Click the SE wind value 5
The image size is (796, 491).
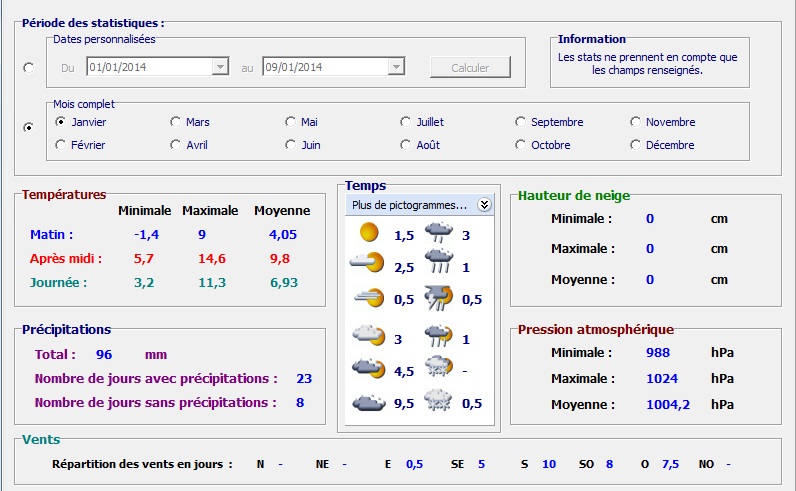coord(481,464)
